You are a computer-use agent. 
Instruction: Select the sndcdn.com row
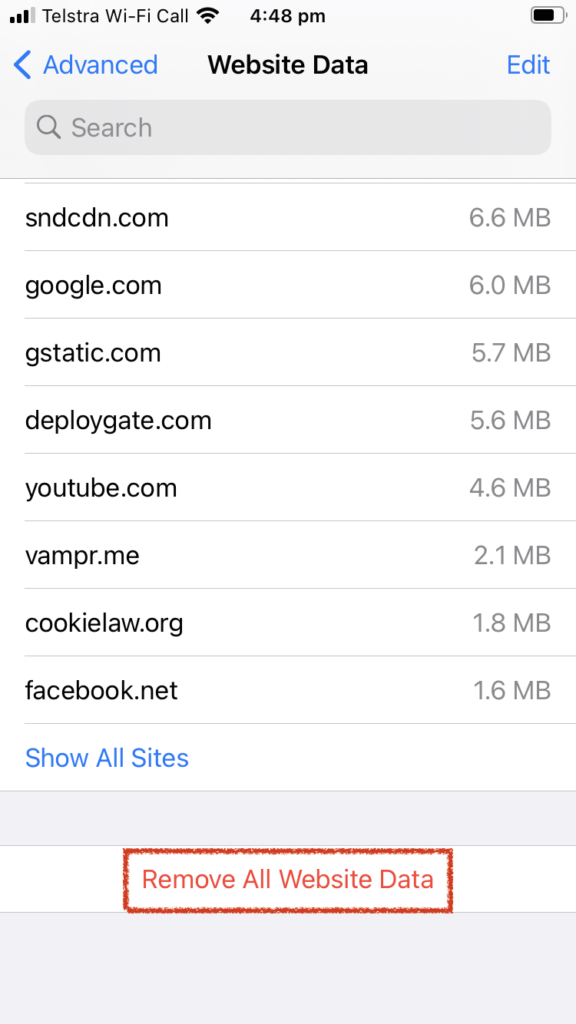pyautogui.click(x=288, y=217)
